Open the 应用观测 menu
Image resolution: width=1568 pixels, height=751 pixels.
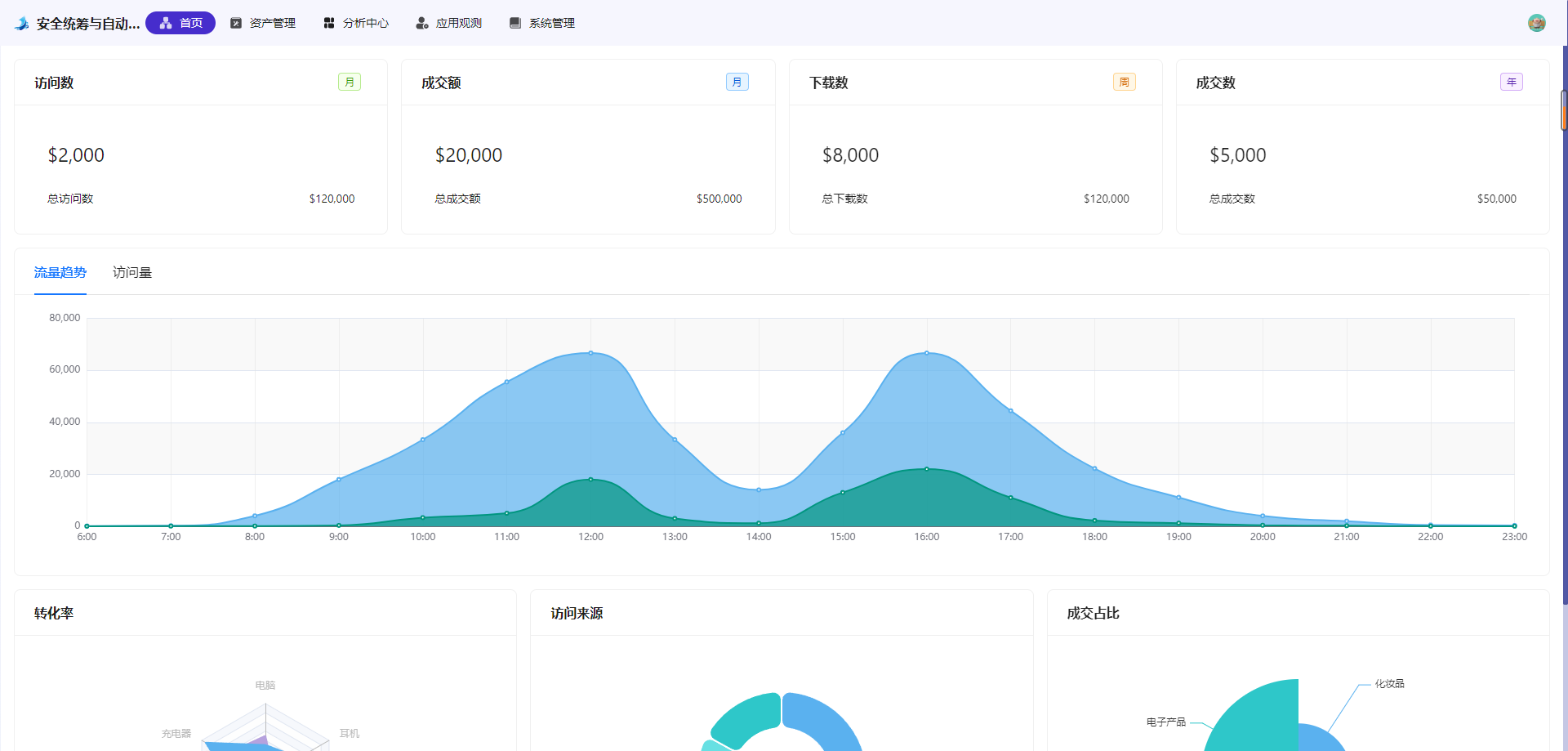449,23
